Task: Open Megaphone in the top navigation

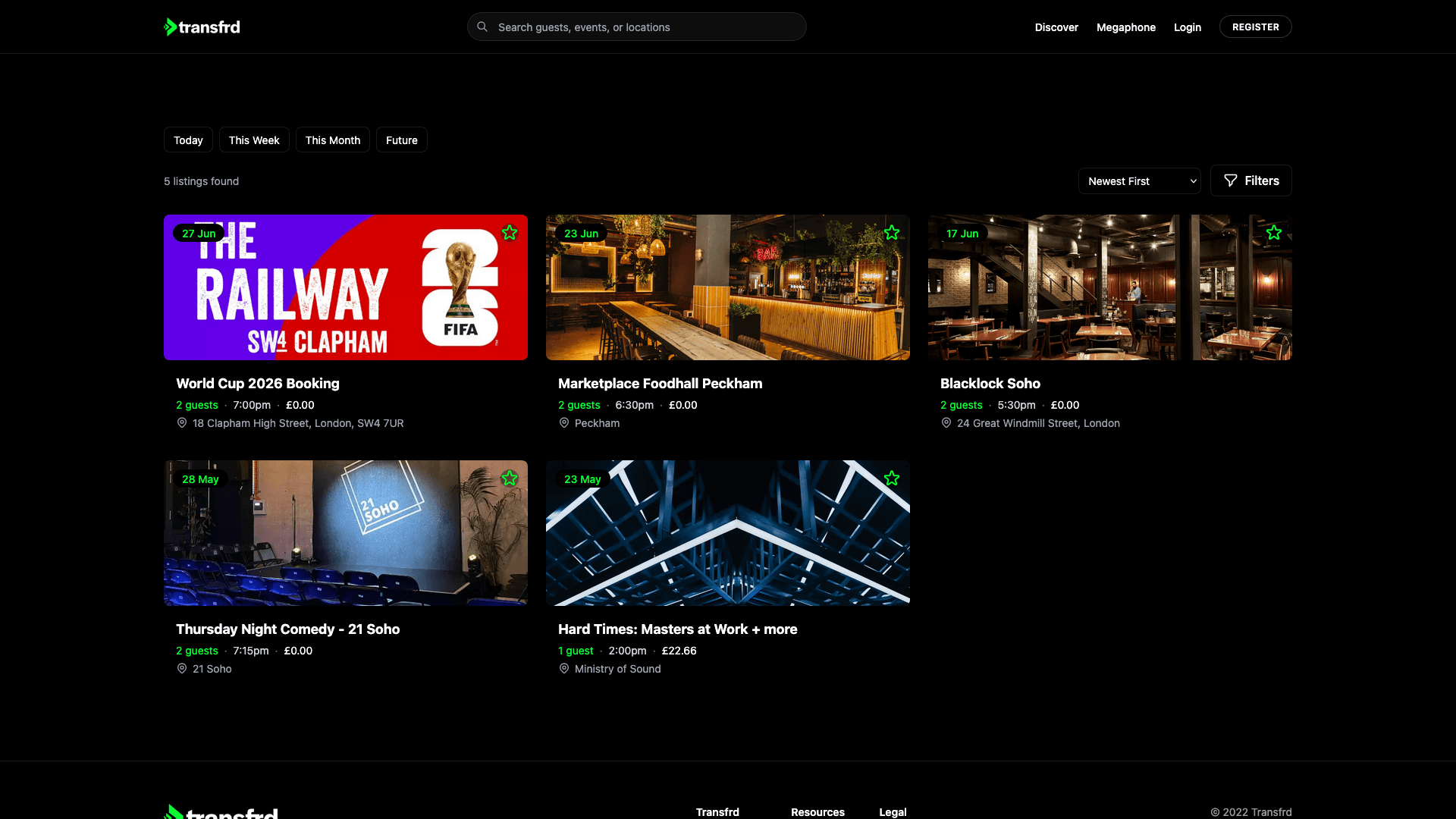Action: tap(1126, 27)
